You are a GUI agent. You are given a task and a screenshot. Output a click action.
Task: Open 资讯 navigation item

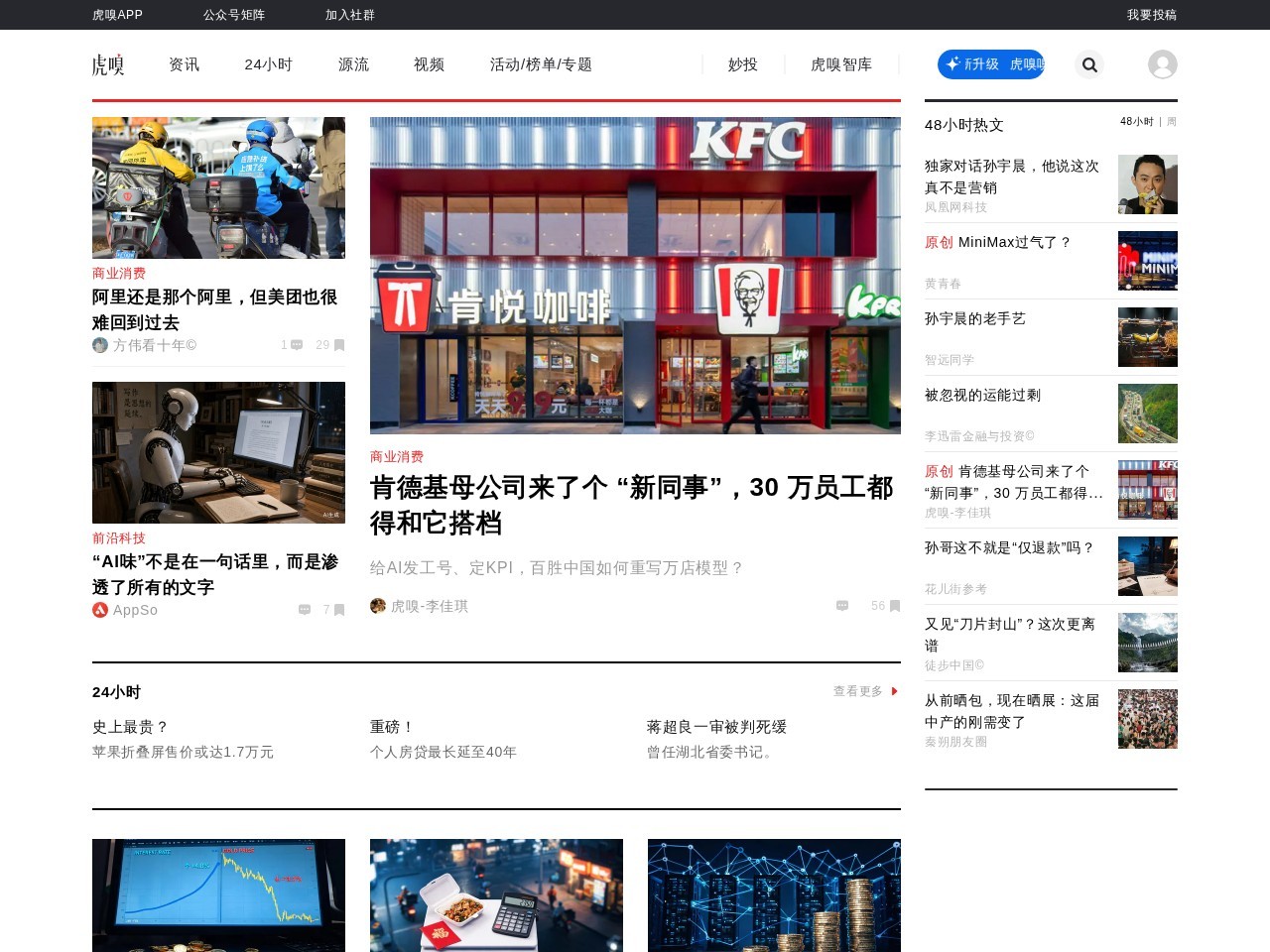[185, 64]
